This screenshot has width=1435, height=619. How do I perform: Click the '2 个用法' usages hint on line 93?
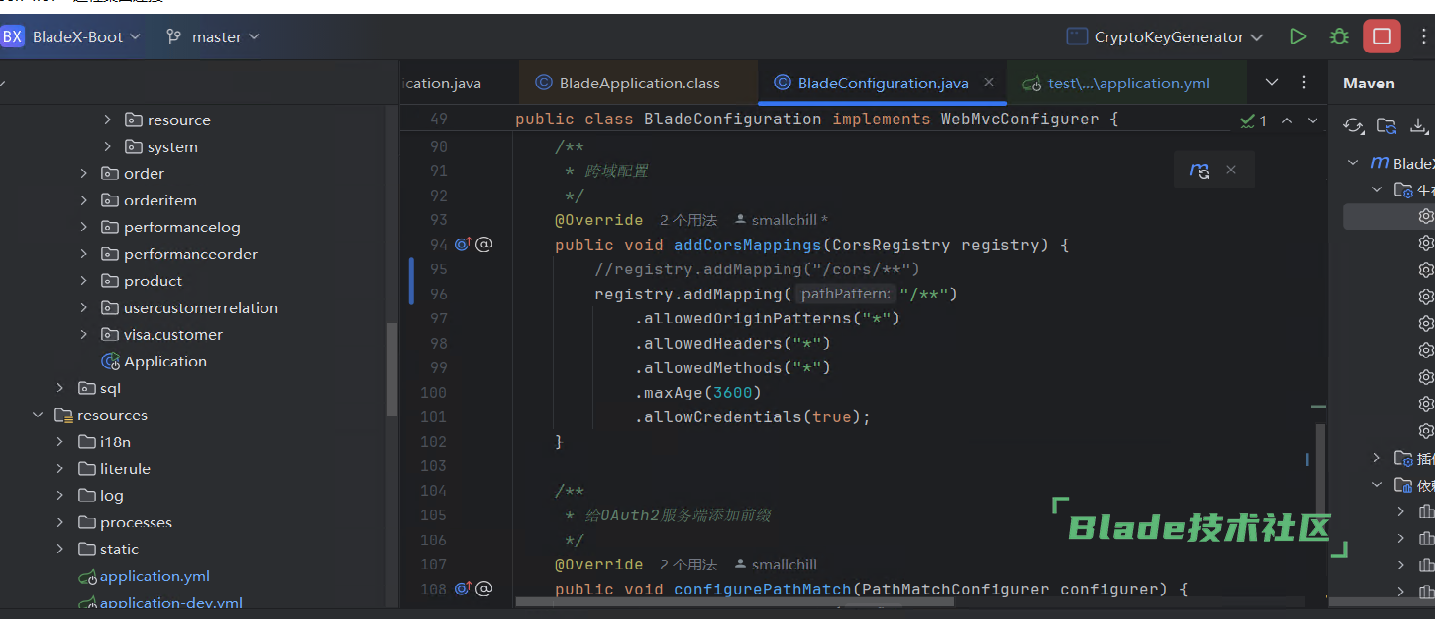click(688, 220)
